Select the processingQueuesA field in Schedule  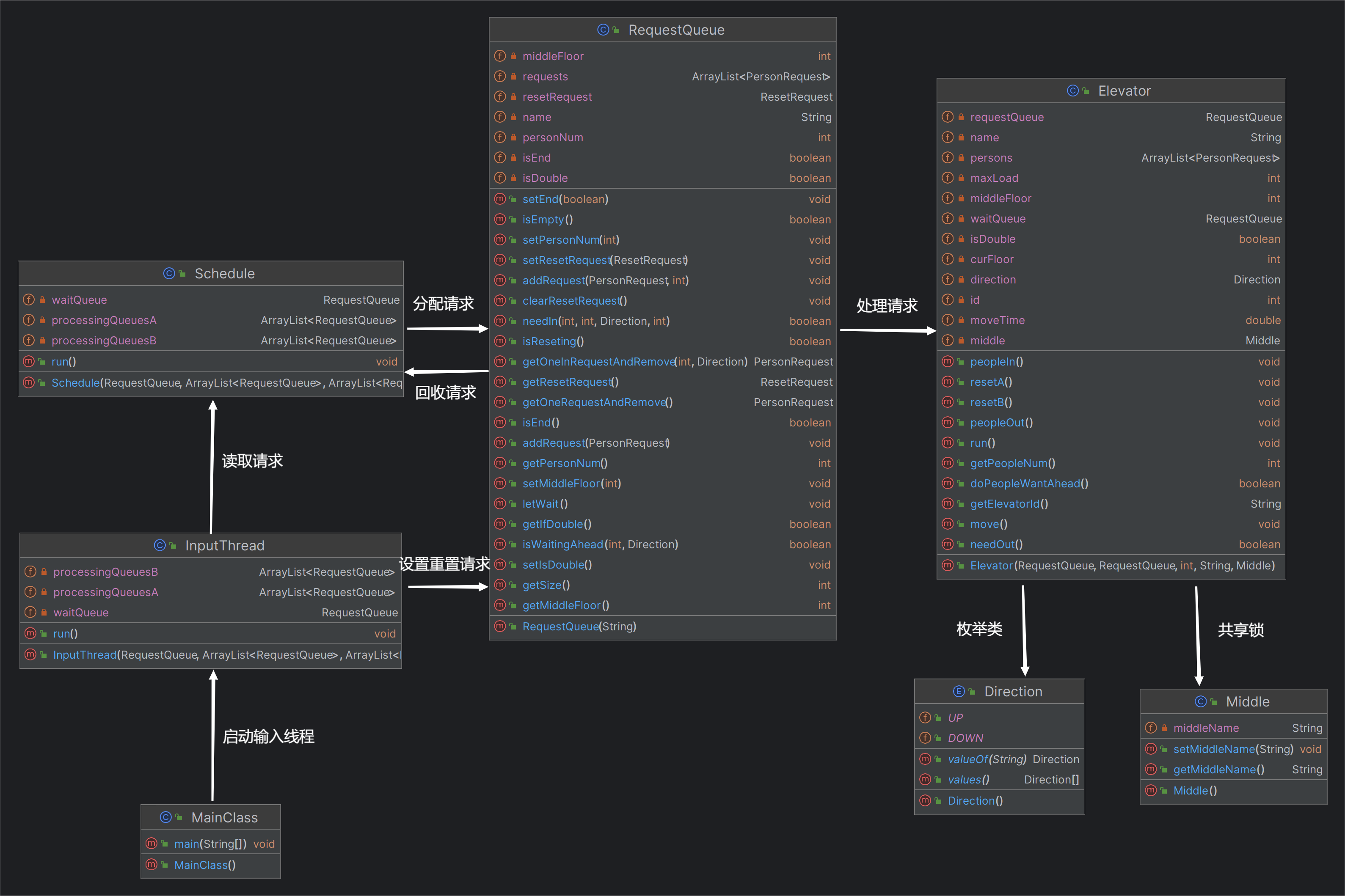pyautogui.click(x=211, y=321)
